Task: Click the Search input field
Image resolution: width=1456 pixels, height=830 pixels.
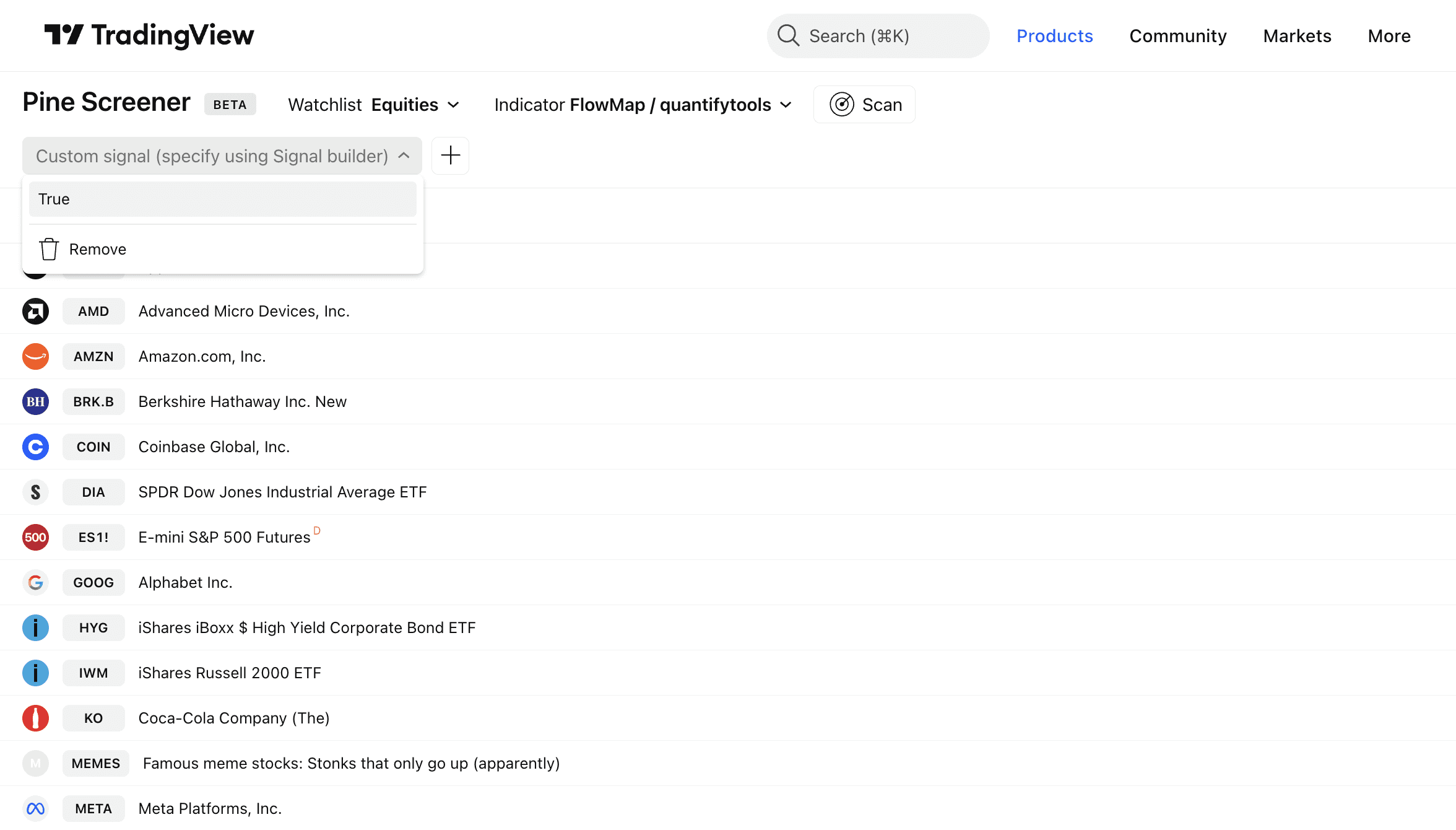Action: [x=878, y=36]
